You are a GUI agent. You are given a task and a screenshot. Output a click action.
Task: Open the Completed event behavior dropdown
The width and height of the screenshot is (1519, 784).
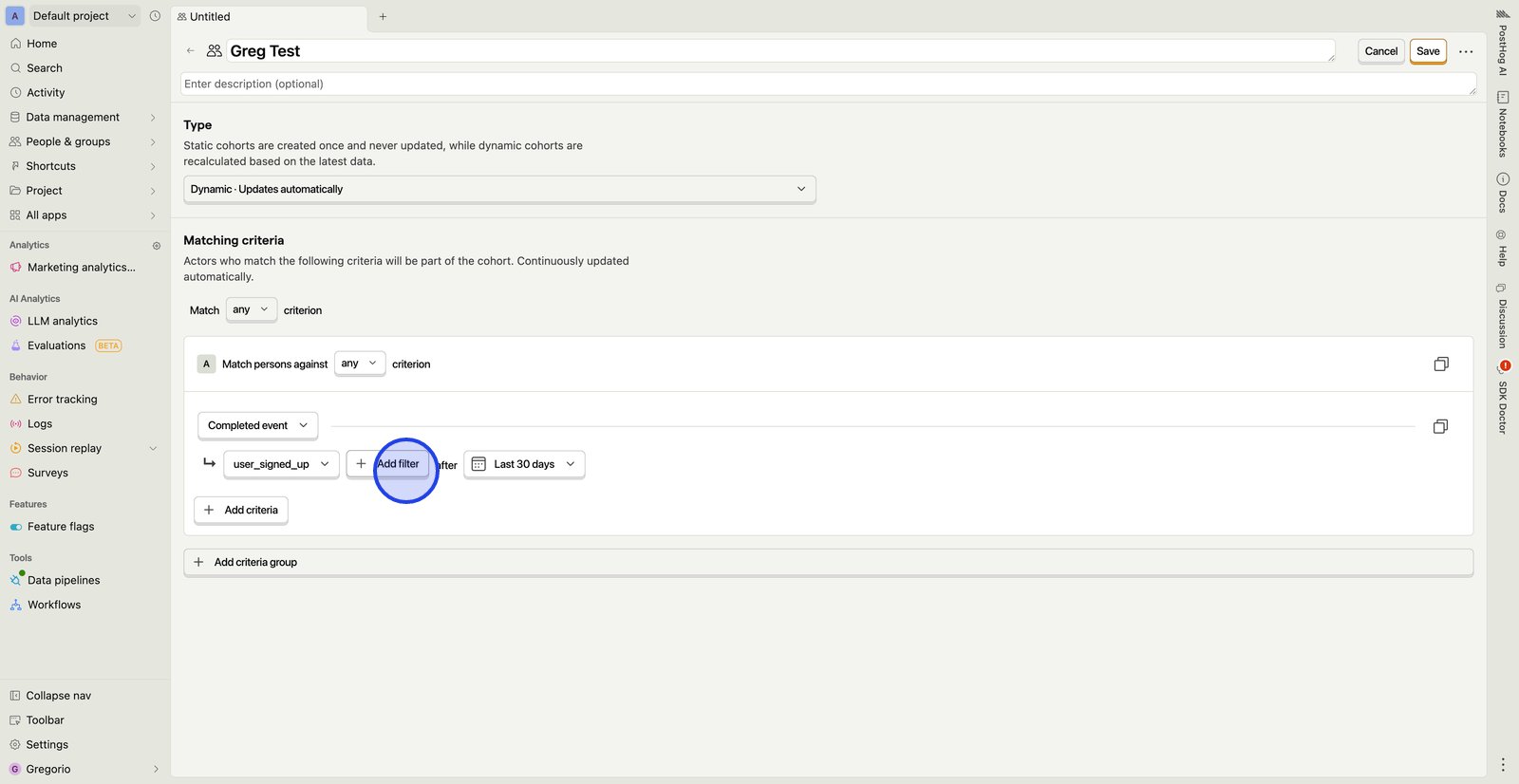257,426
